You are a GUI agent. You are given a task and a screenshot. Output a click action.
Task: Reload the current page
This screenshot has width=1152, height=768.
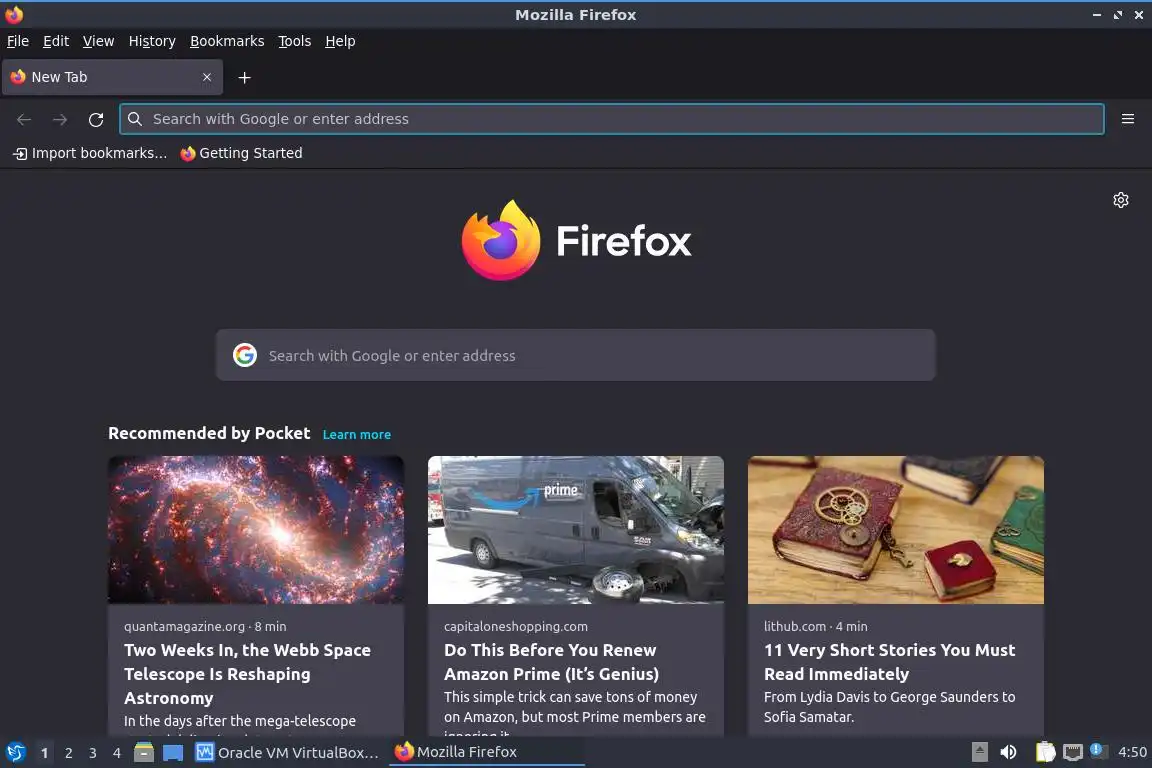96,119
